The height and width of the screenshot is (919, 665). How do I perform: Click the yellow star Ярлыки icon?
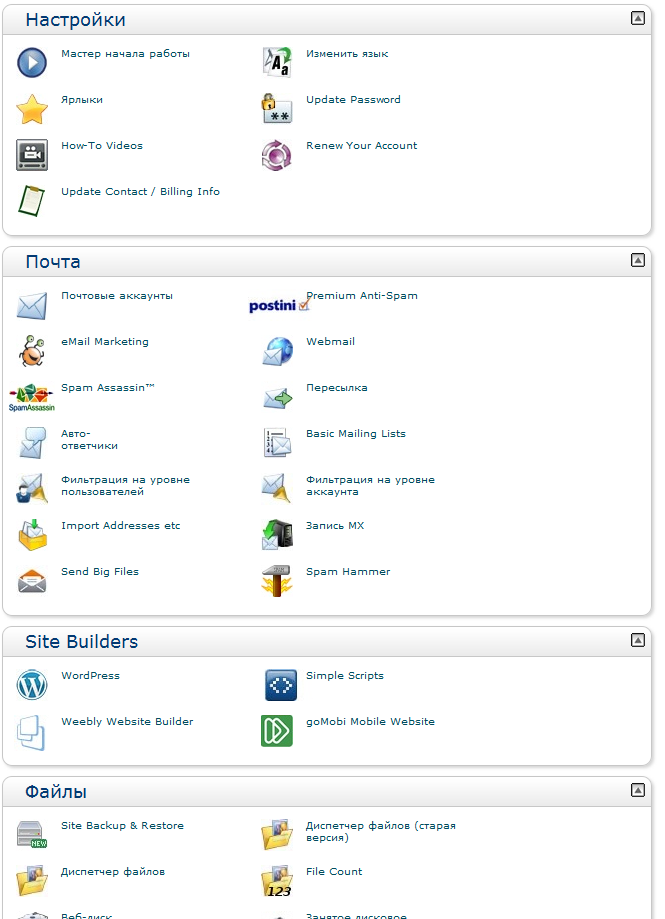(x=32, y=109)
